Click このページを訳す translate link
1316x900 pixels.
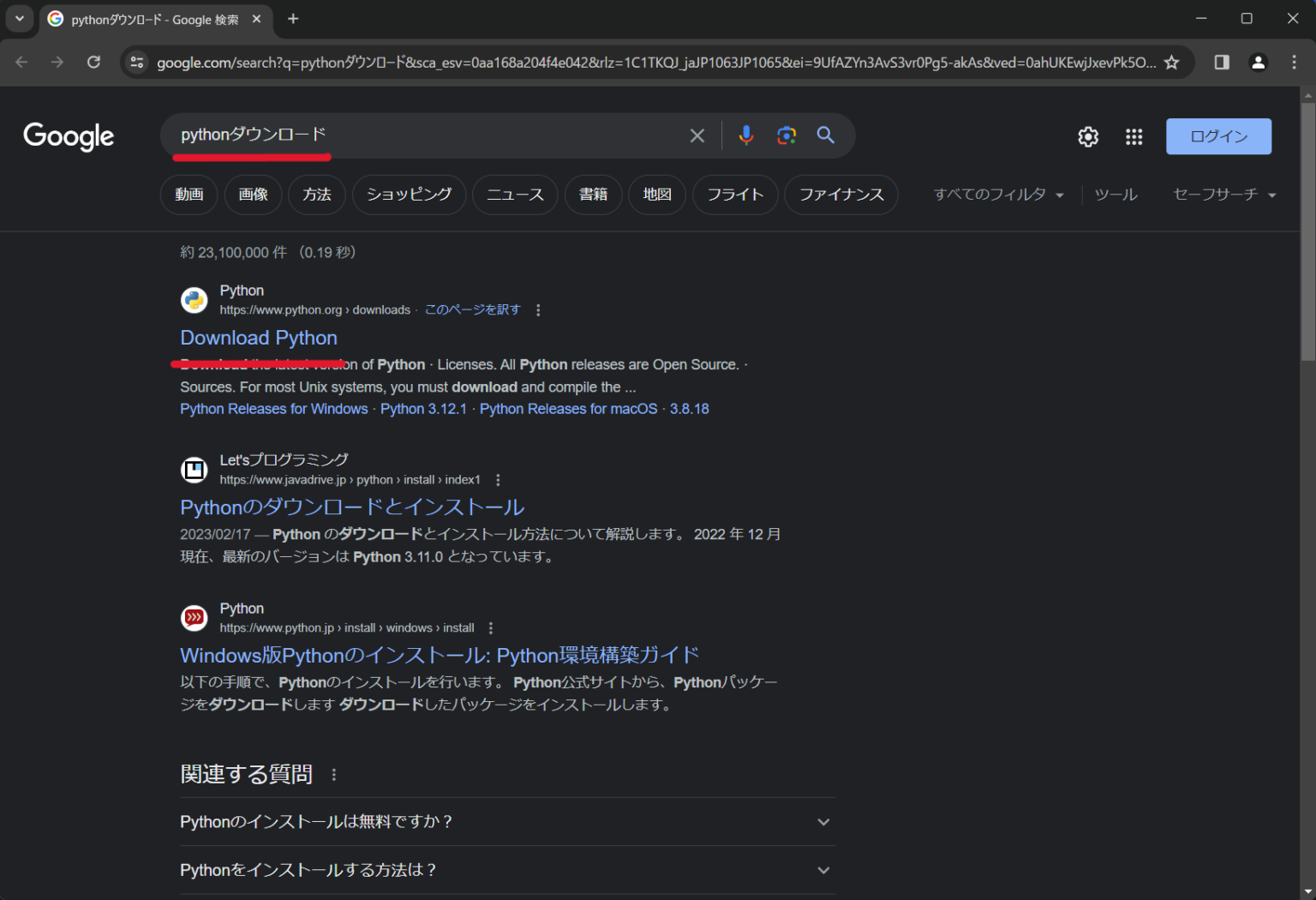pyautogui.click(x=473, y=310)
